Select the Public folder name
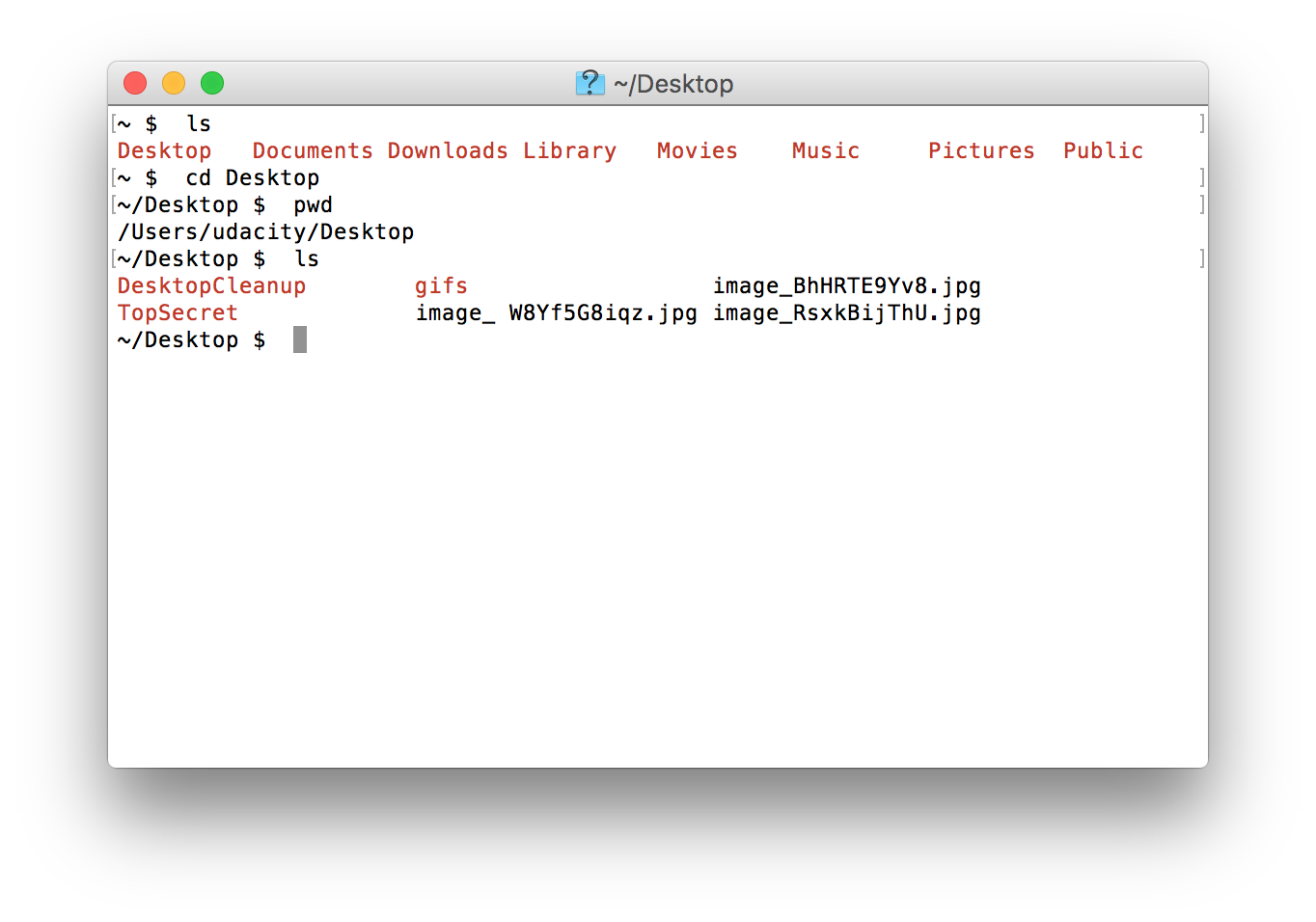 point(1103,150)
